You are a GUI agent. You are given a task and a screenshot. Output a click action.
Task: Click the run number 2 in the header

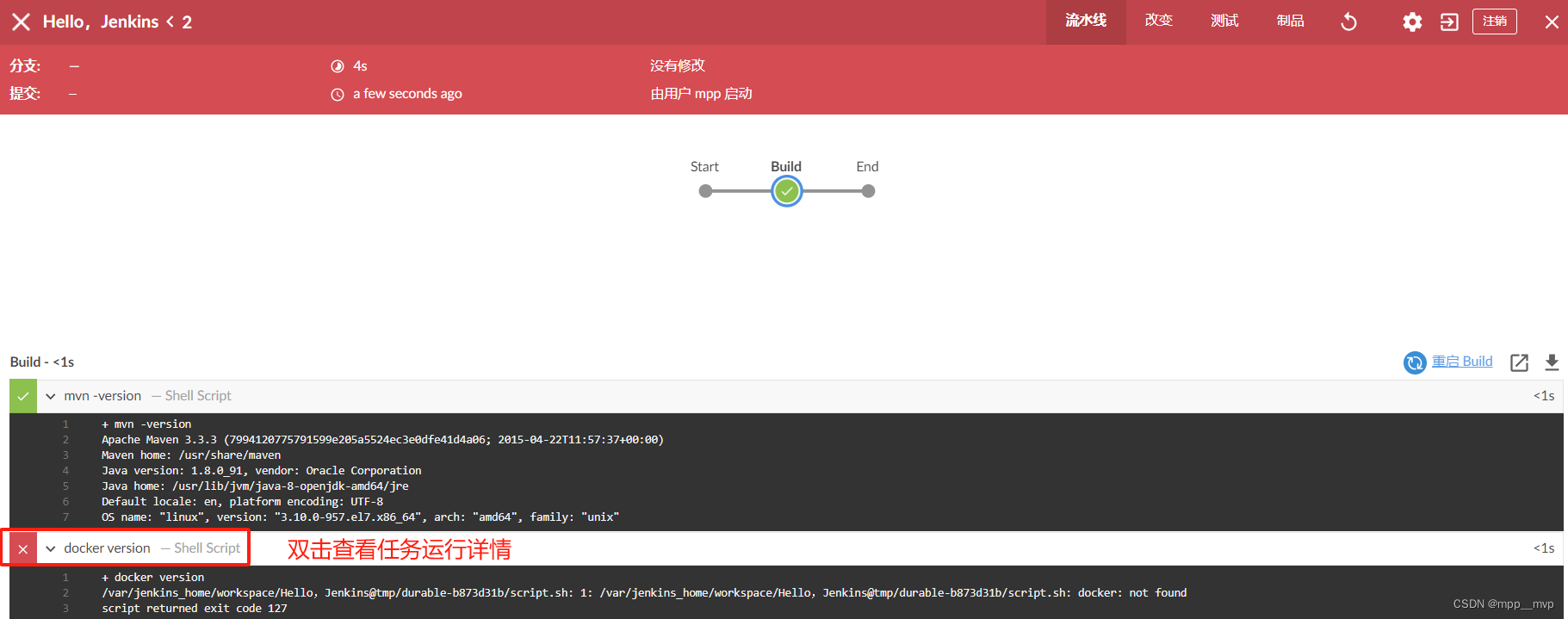pyautogui.click(x=187, y=22)
